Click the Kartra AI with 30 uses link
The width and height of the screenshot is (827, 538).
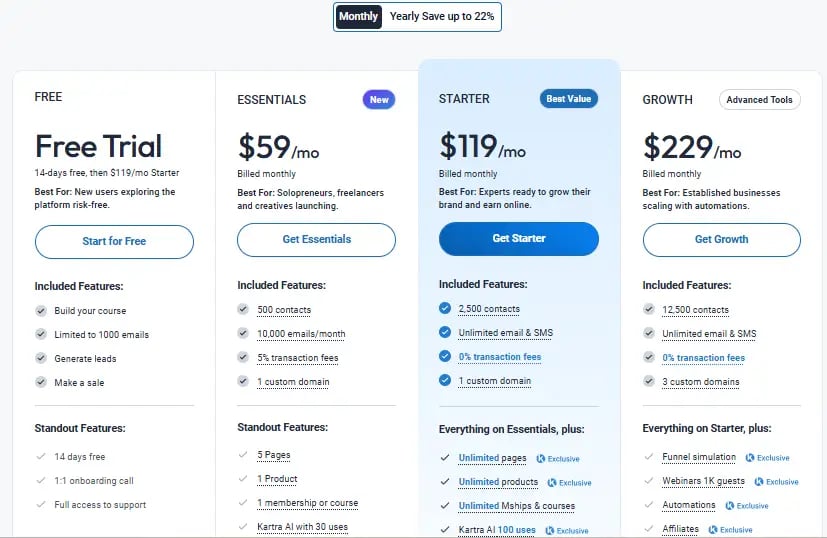[302, 527]
